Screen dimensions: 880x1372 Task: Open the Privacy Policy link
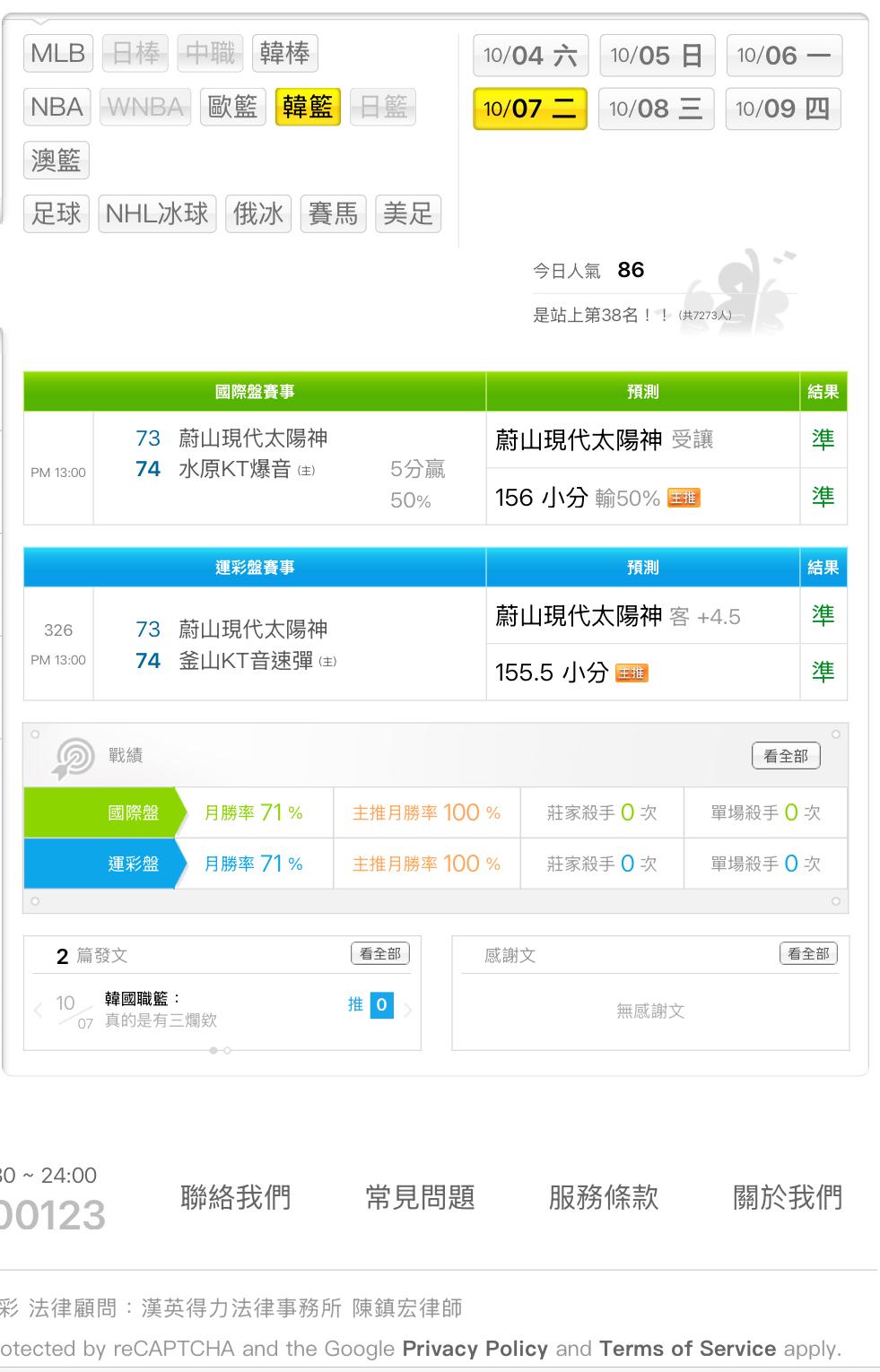coord(475,1349)
